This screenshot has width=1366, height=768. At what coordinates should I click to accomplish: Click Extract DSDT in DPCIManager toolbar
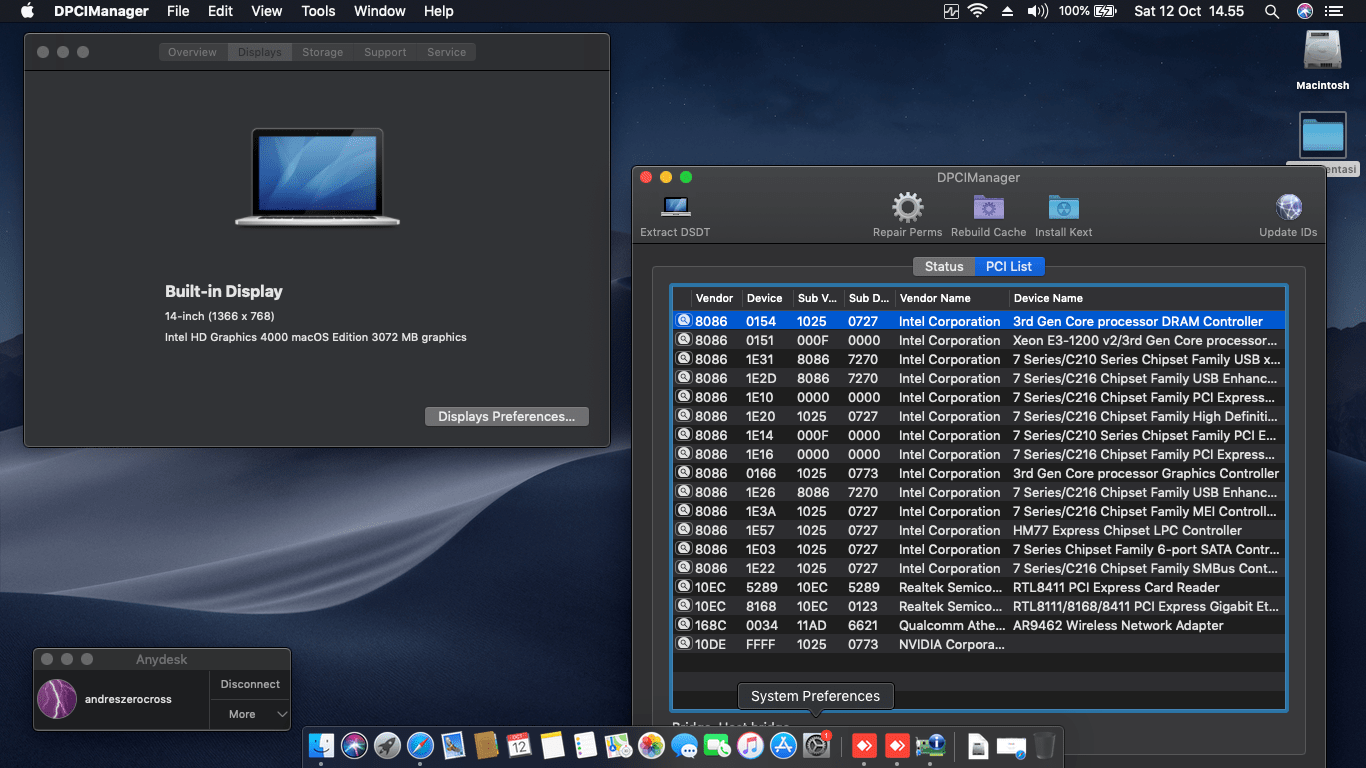[675, 215]
